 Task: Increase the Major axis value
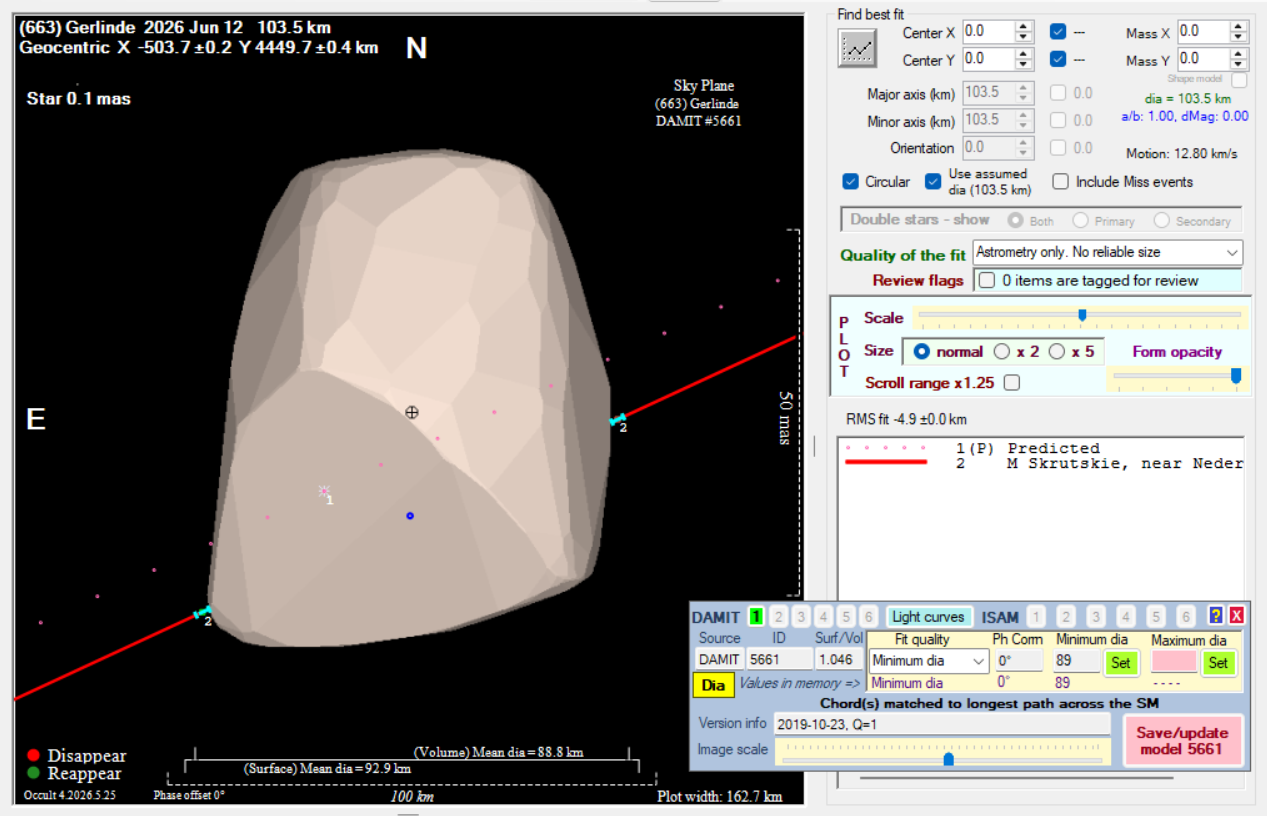(1024, 88)
